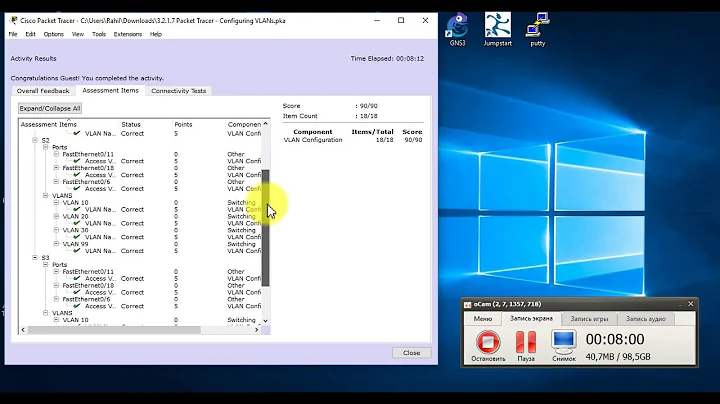Open the View menu
720x404 pixels.
(x=78, y=34)
